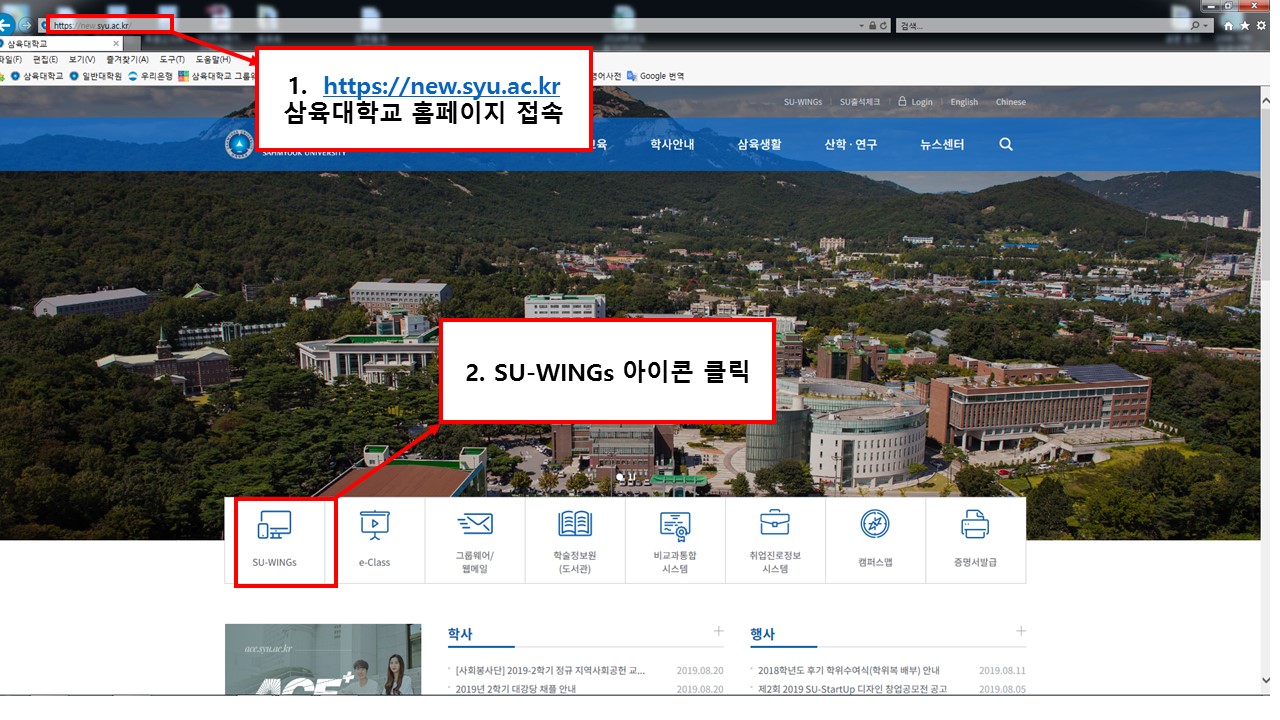The height and width of the screenshot is (720, 1280).
Task: Click the refresh icon in address bar
Action: tap(884, 25)
